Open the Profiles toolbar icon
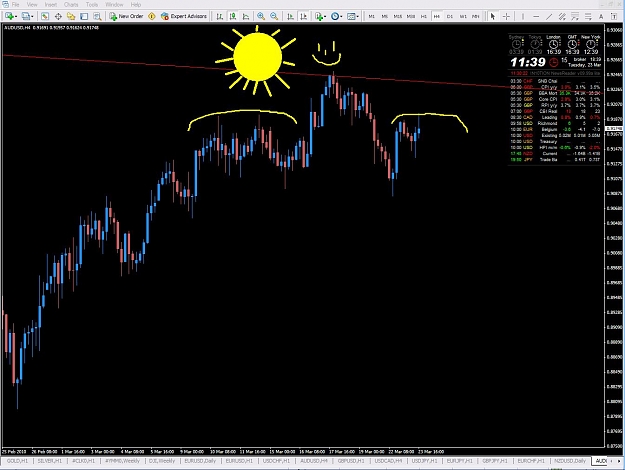The width and height of the screenshot is (625, 470). tap(26, 16)
